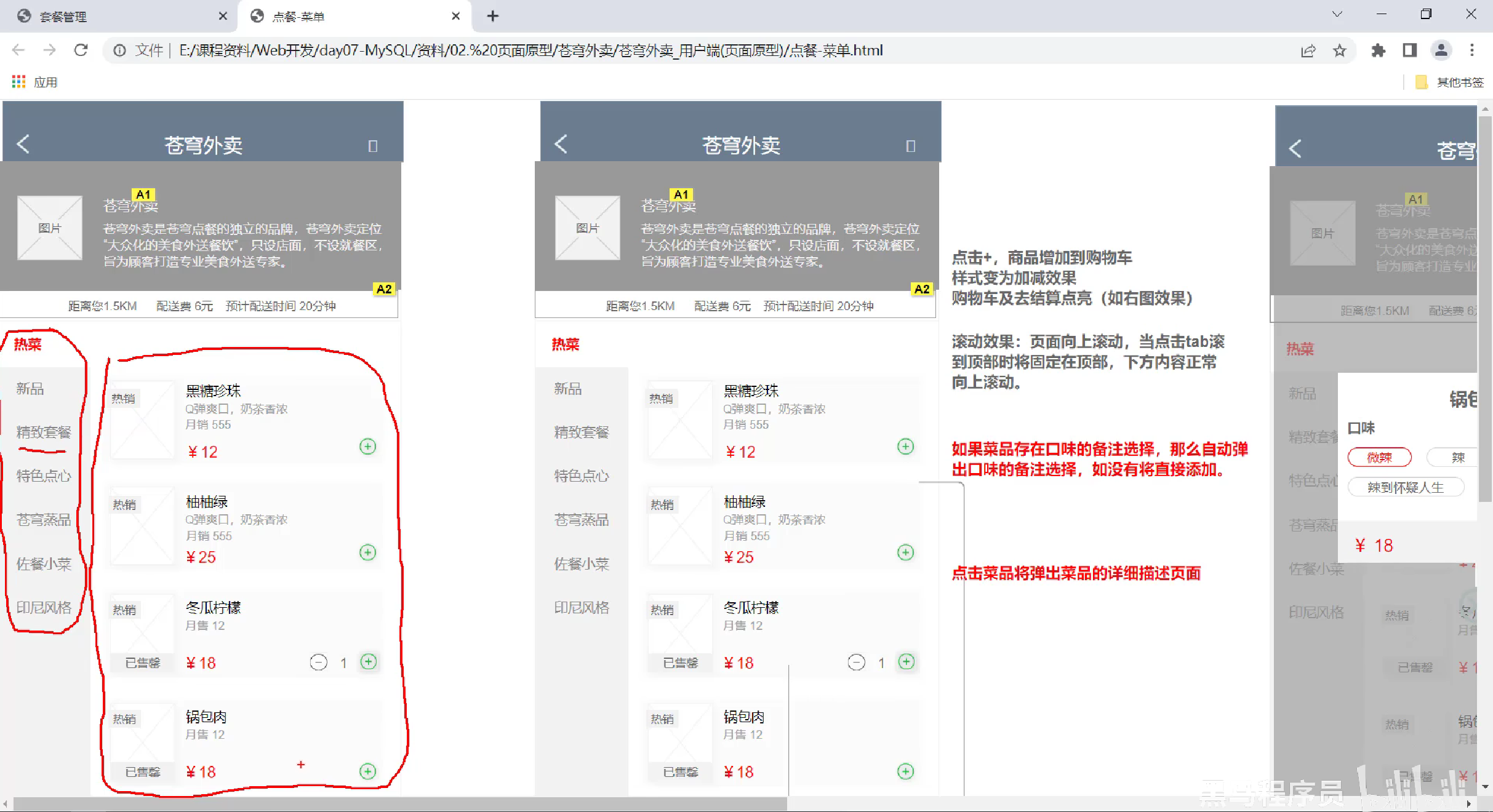Bookmark this page with star icon
The height and width of the screenshot is (812, 1493).
1339,50
